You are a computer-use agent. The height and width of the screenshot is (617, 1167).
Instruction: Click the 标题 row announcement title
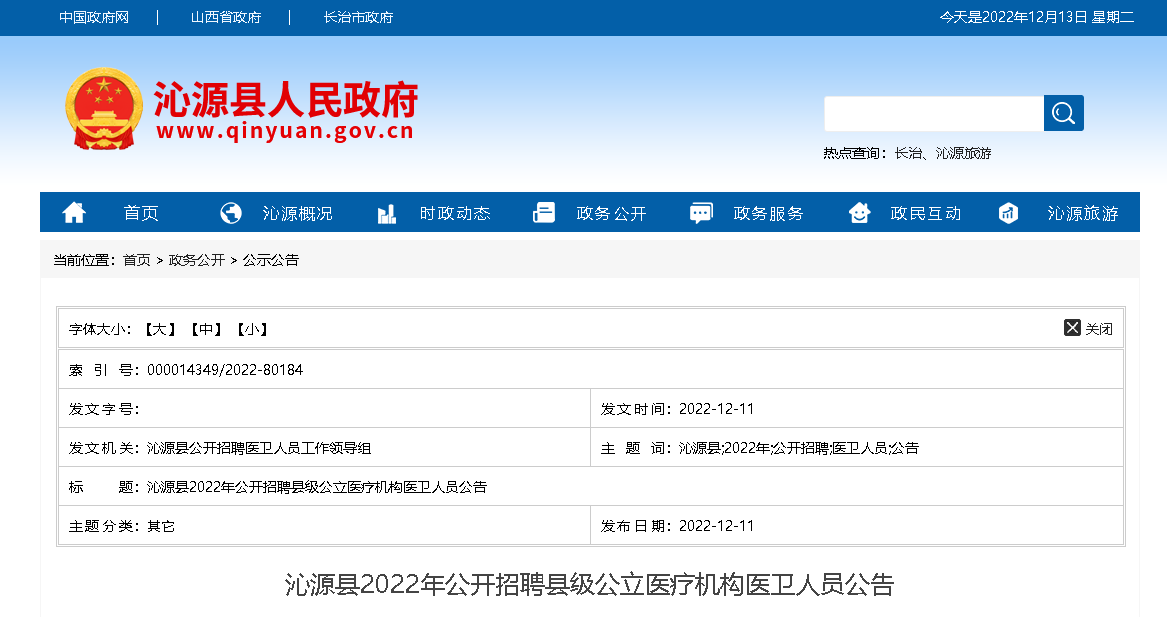[317, 487]
